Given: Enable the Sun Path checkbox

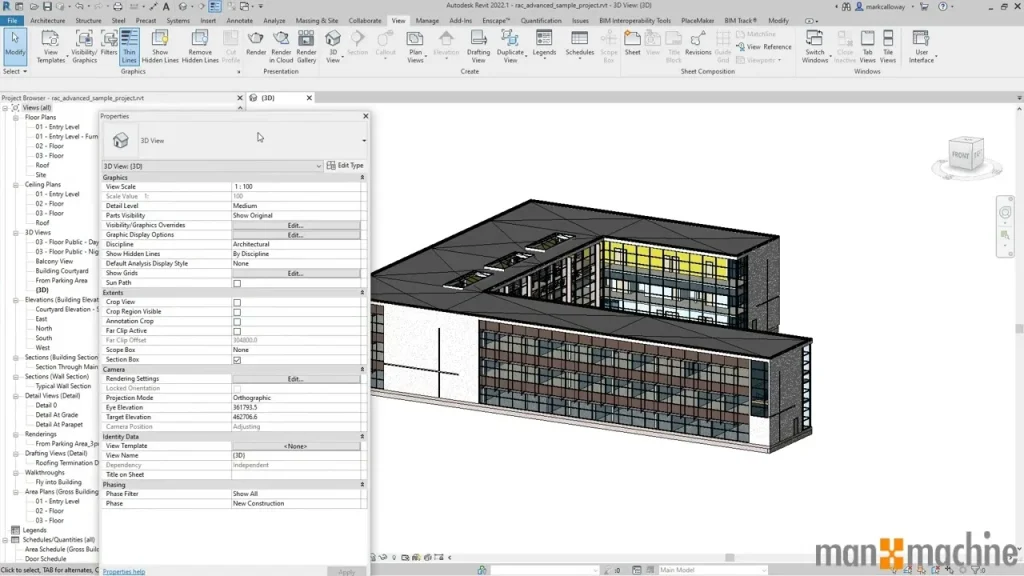Looking at the screenshot, I should 237,283.
